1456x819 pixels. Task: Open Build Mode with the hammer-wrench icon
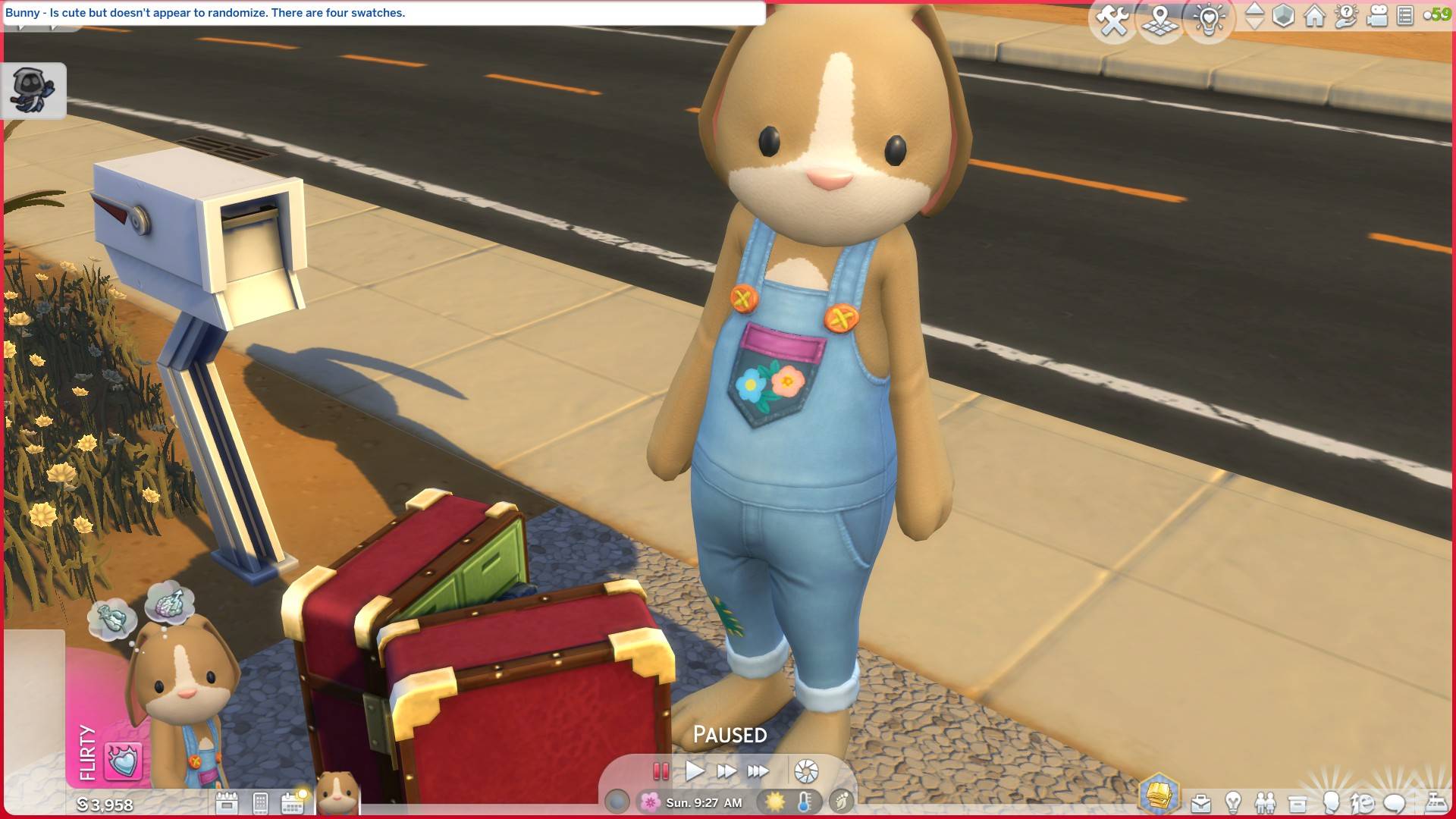1112,20
